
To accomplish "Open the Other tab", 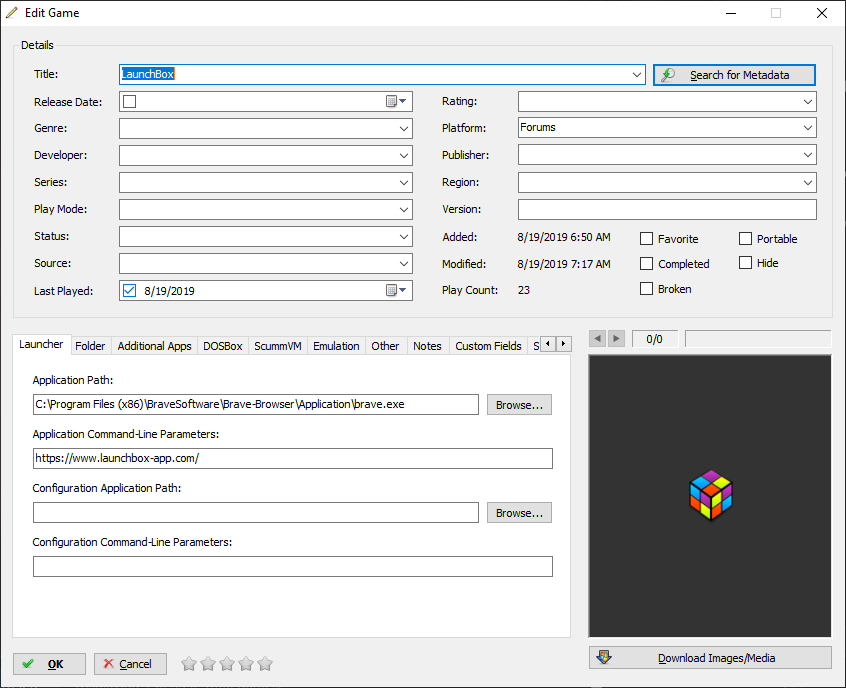I will point(385,346).
